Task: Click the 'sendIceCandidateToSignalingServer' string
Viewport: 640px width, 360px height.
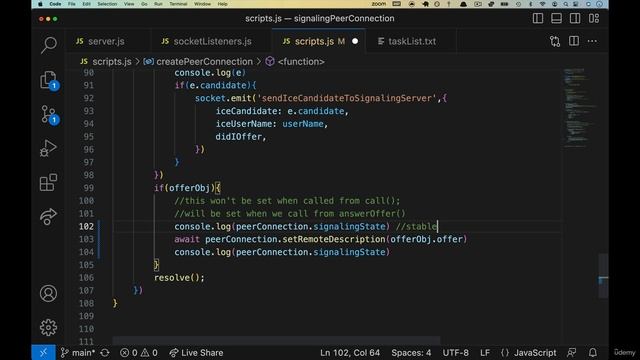Action: pos(347,98)
